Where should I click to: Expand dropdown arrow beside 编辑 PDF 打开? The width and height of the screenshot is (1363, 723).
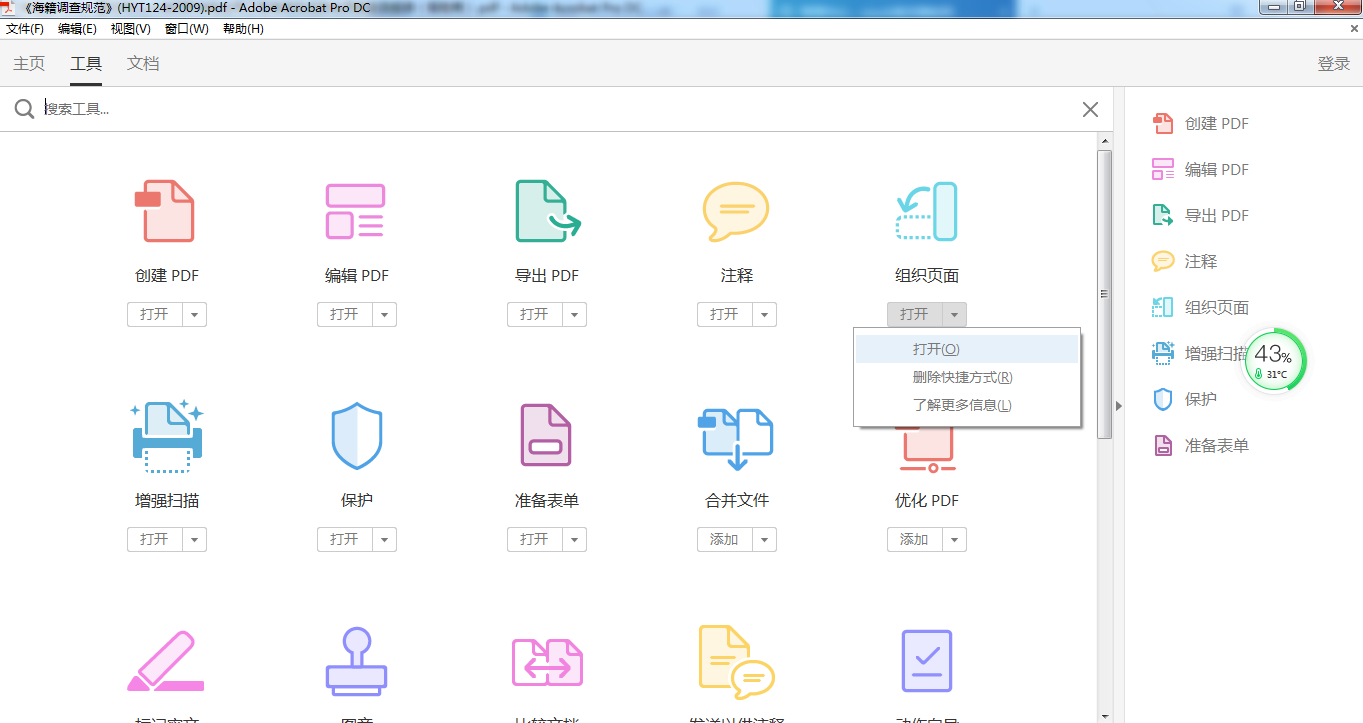385,315
